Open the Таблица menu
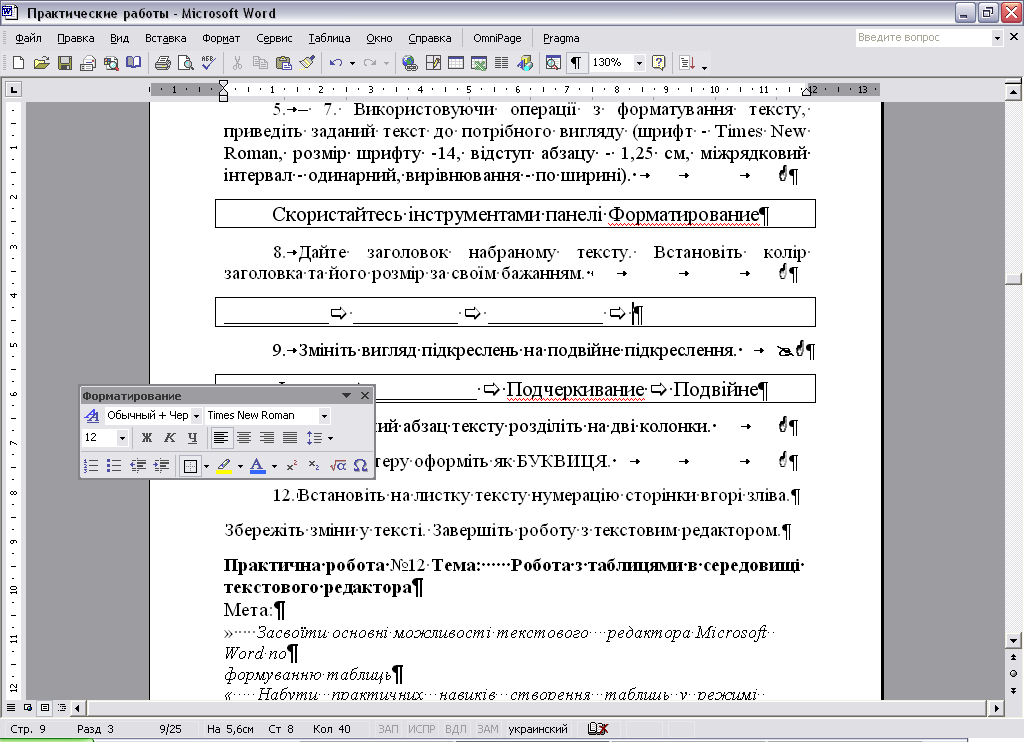 (x=329, y=38)
